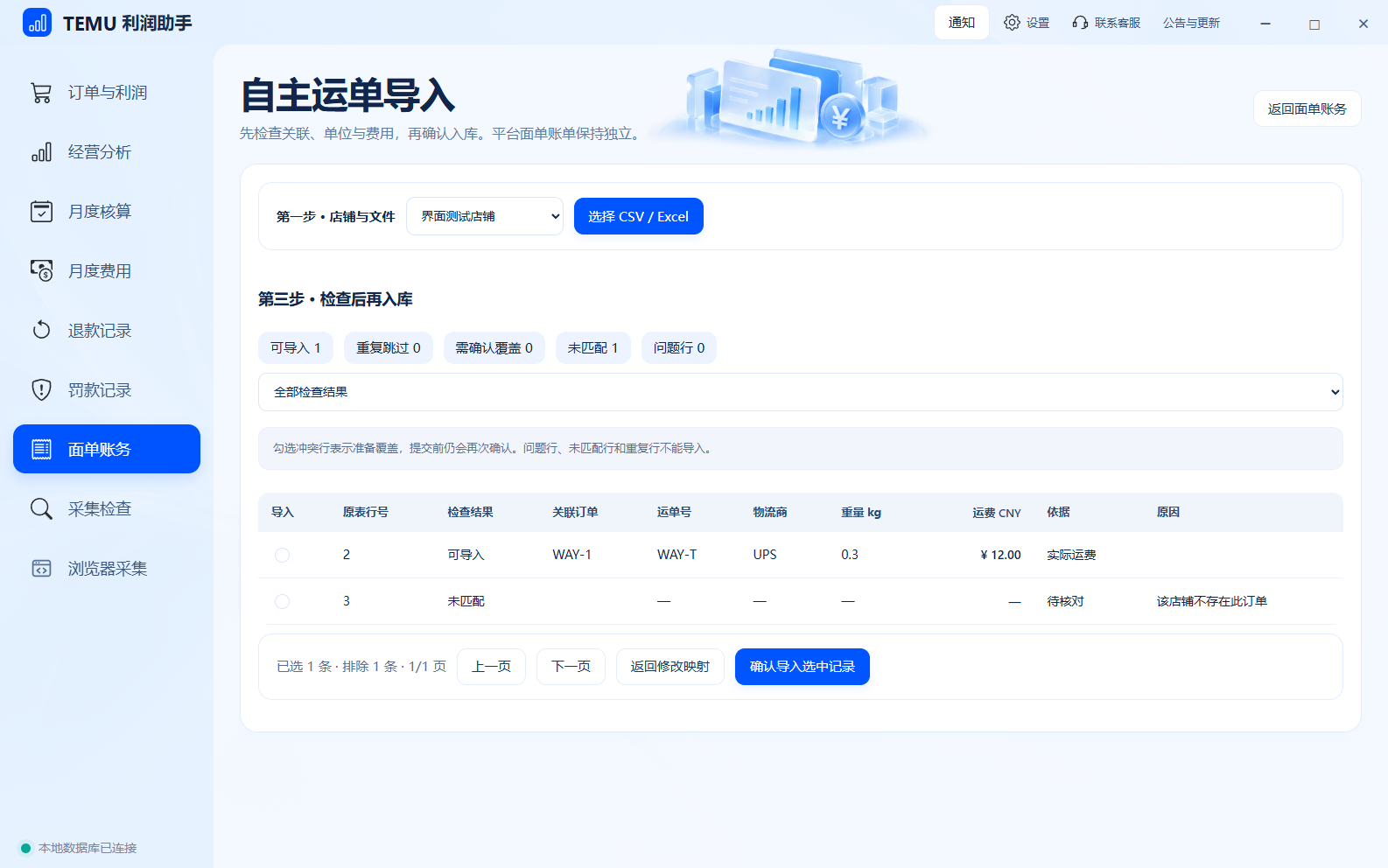Open 月度费用 via its money icon
Screen dimensions: 1388x868
pyautogui.click(x=41, y=271)
